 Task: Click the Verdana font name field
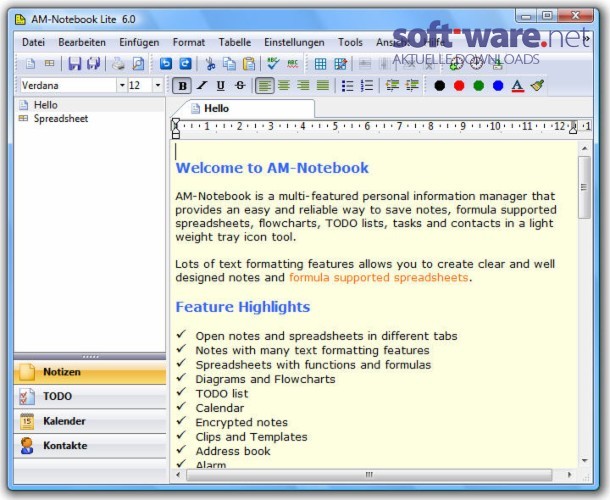click(68, 85)
